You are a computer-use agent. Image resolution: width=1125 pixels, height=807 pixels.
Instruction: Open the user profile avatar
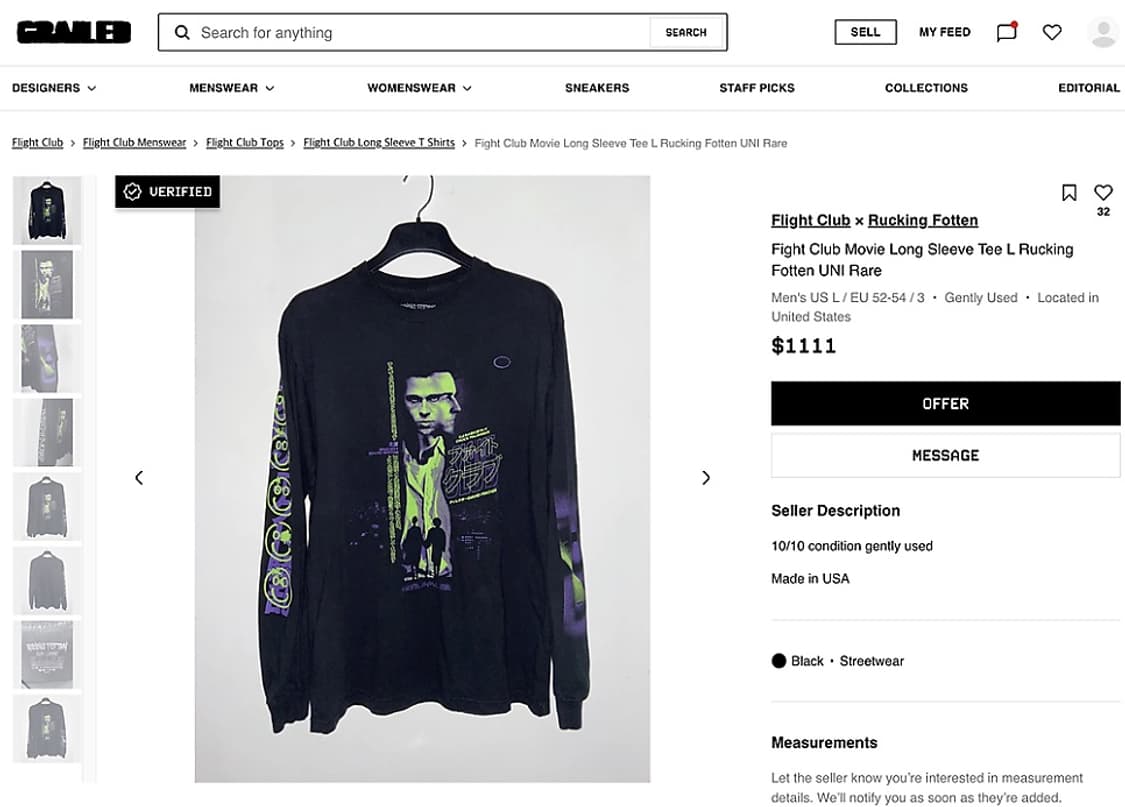pyautogui.click(x=1103, y=32)
